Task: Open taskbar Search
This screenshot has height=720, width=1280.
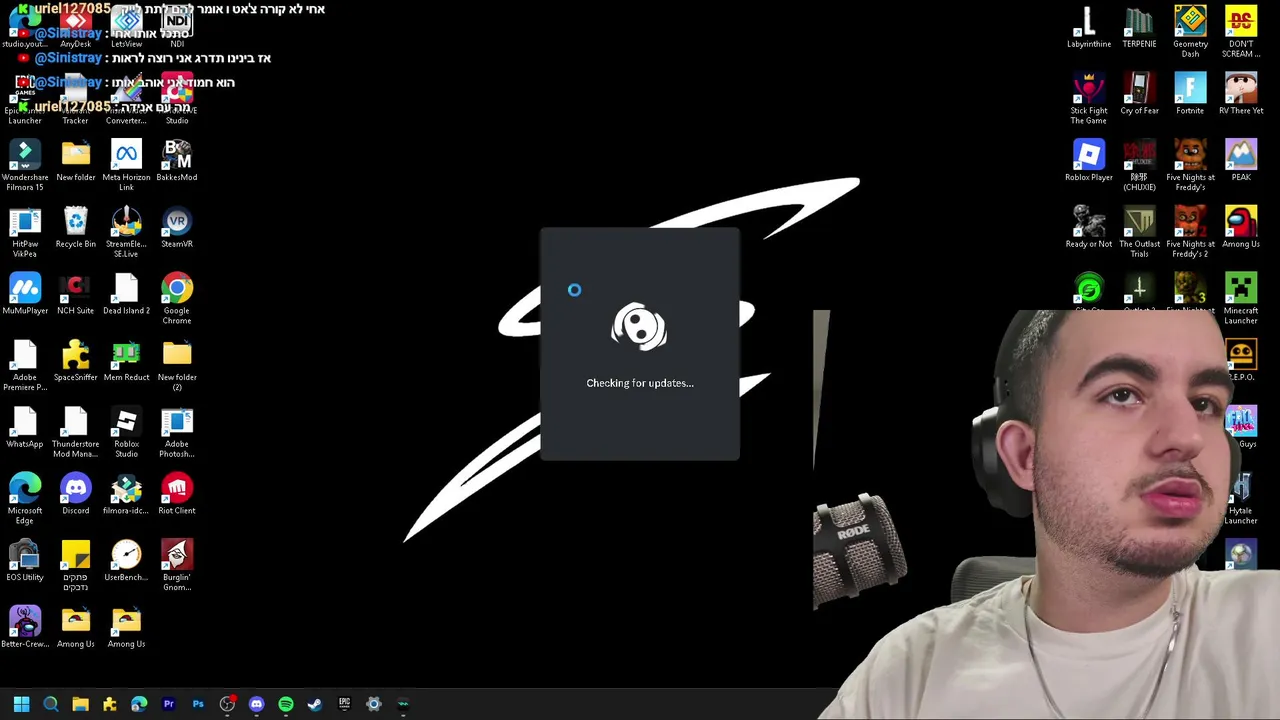Action: [x=51, y=704]
